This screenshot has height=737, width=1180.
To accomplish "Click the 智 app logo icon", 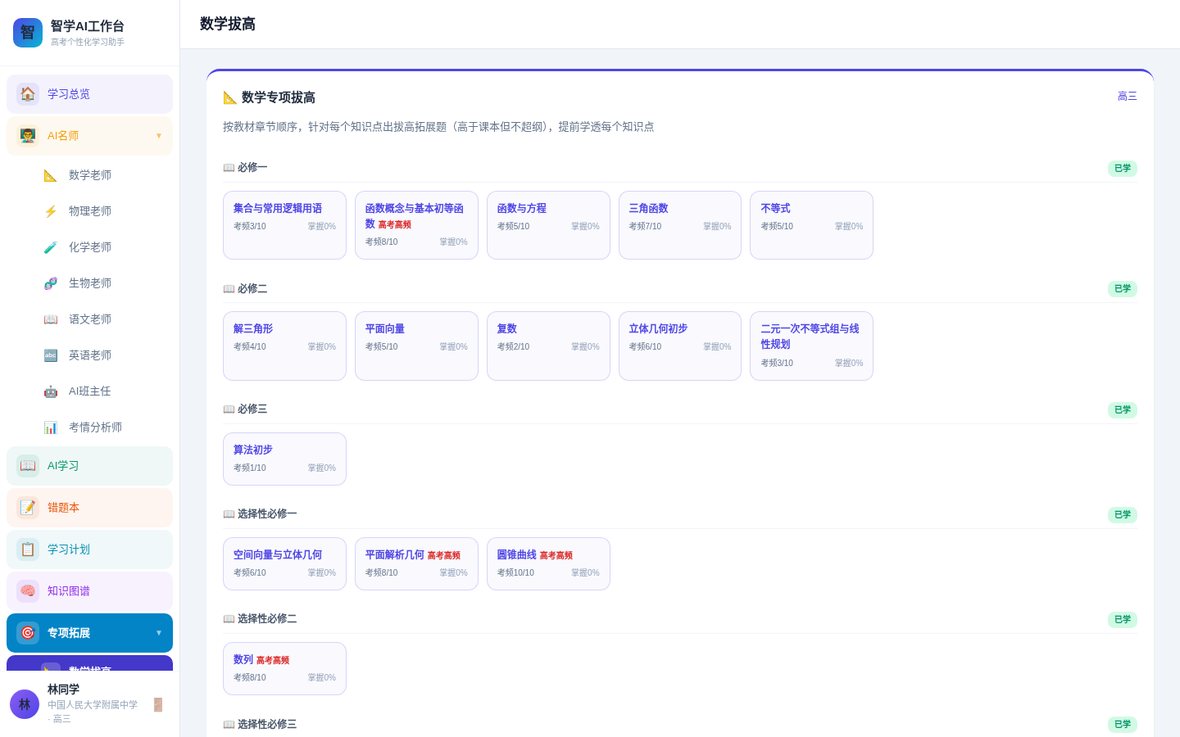I will [x=28, y=32].
